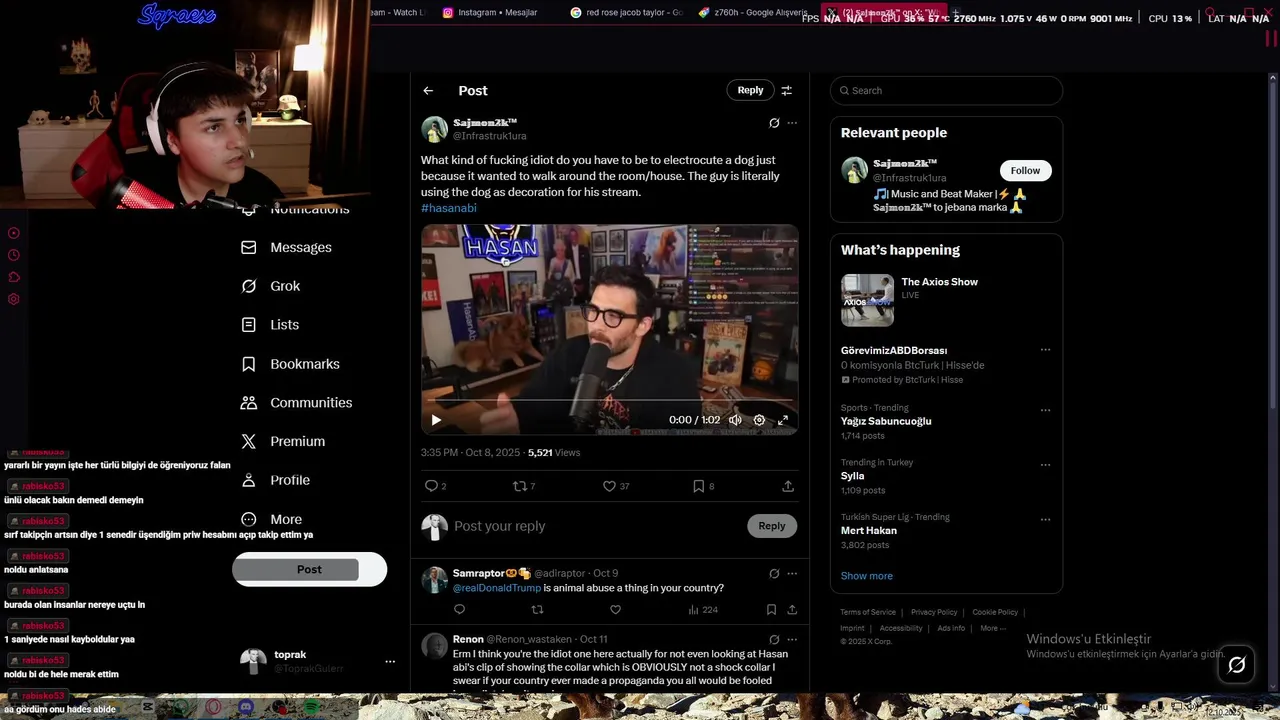The image size is (1280, 720).
Task: Like Samraptor's comment
Action: (615, 609)
